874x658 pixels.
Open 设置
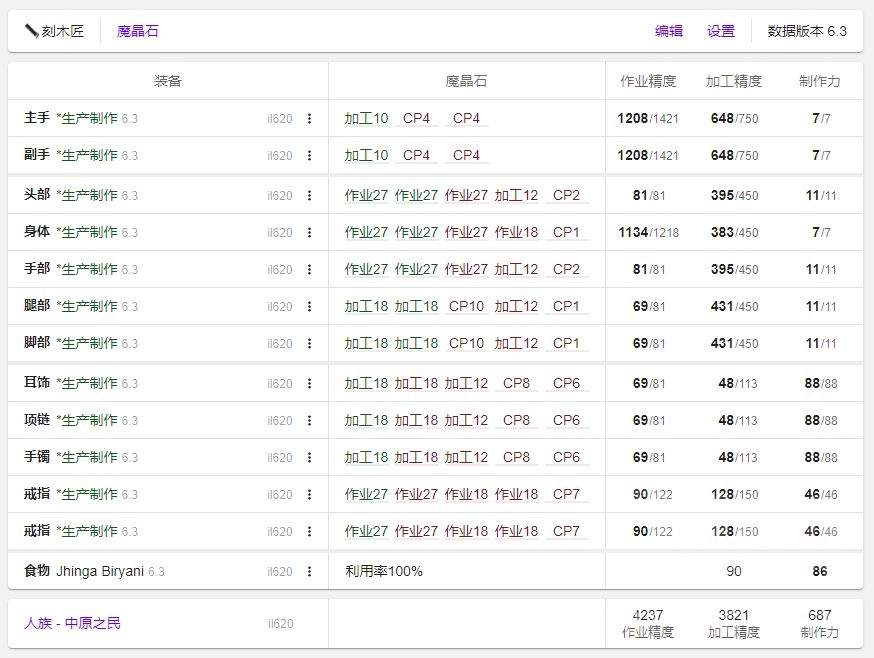(721, 31)
